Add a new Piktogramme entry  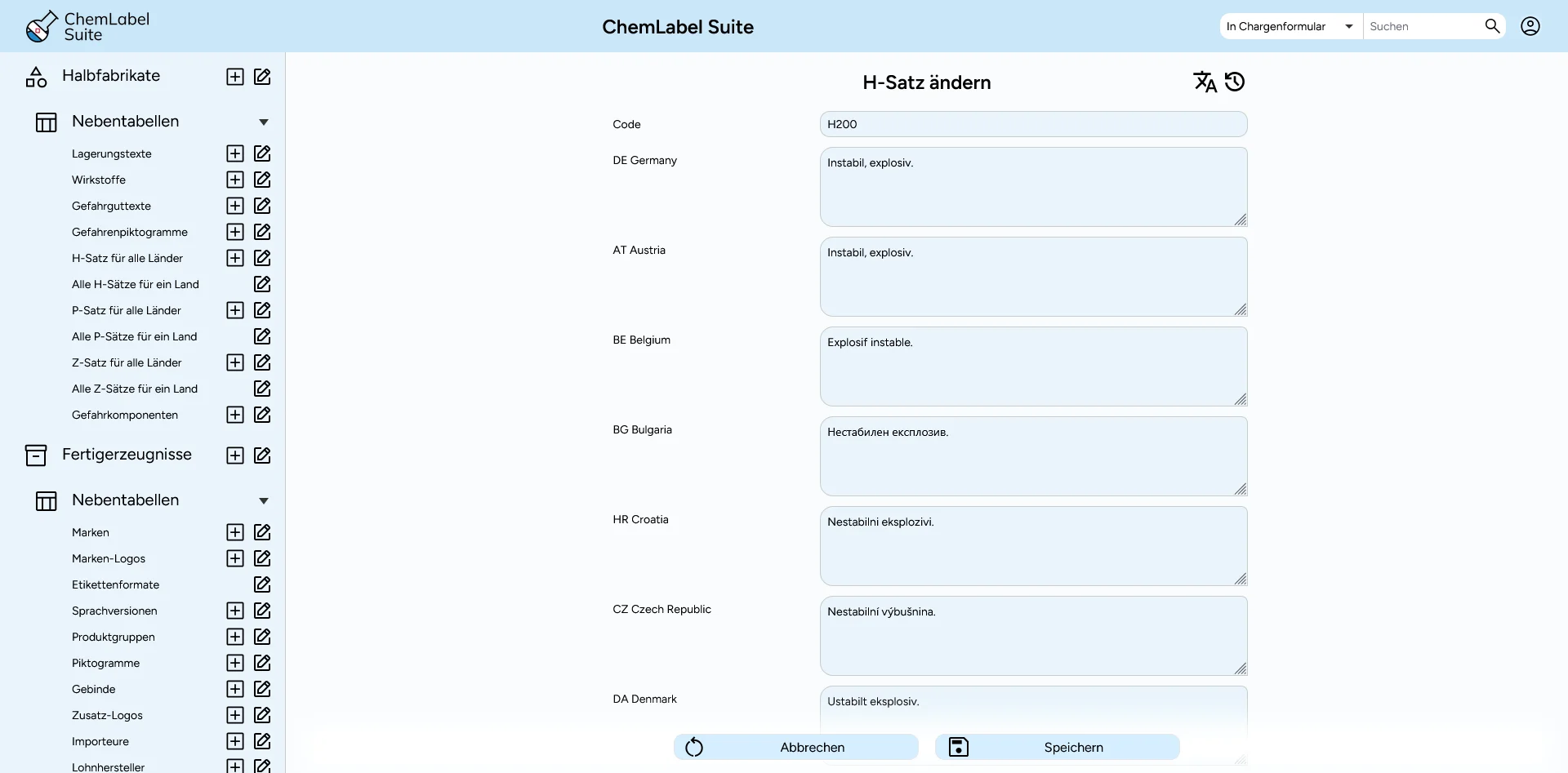point(235,663)
